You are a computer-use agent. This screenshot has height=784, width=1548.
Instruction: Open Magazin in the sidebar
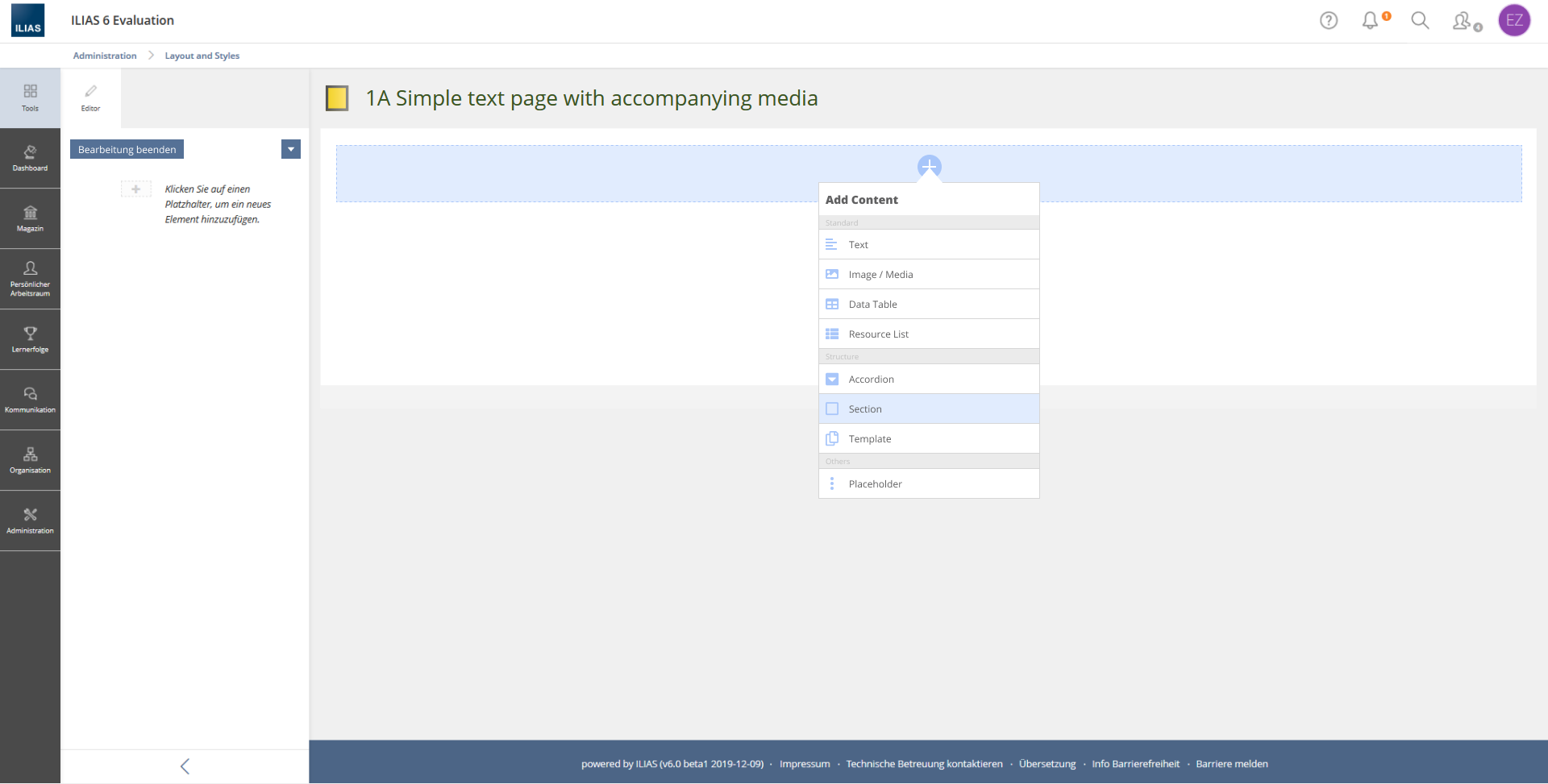pos(30,218)
